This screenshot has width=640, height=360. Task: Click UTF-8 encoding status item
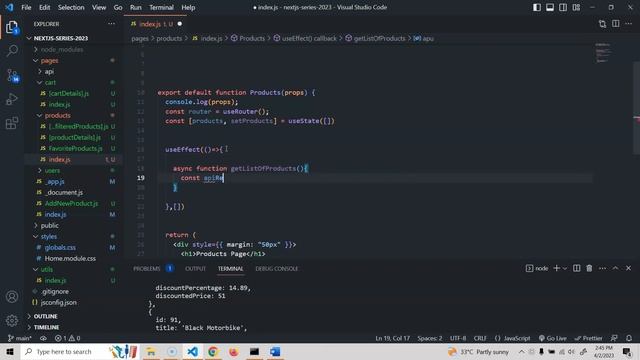458,338
